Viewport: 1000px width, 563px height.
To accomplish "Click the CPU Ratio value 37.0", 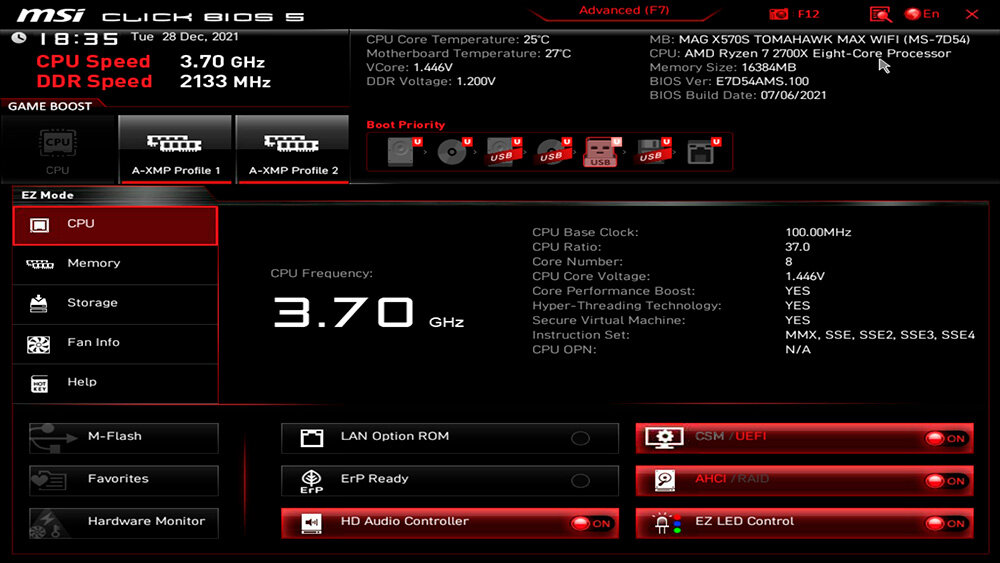I will click(x=797, y=247).
